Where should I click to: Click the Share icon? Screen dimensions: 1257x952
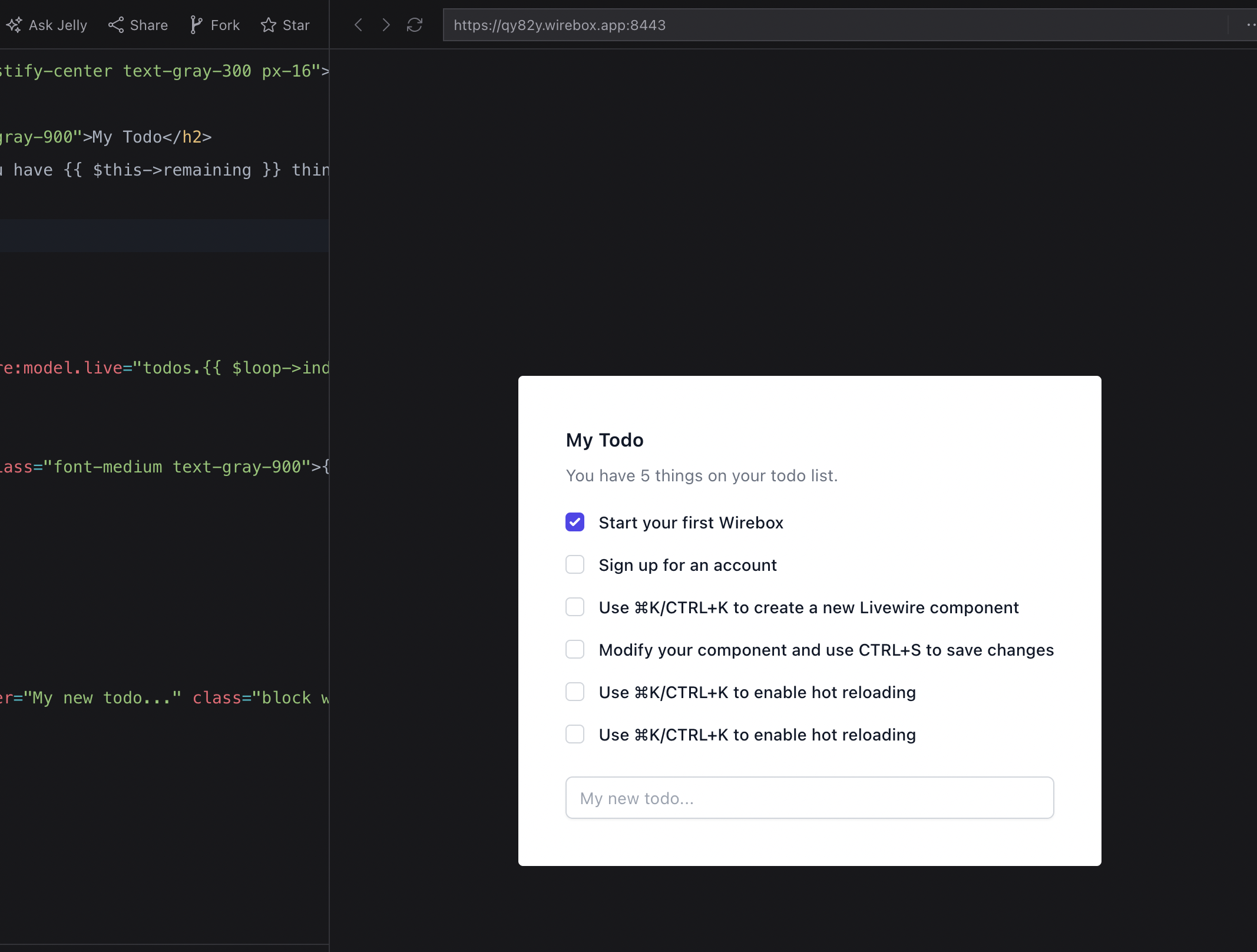click(116, 25)
